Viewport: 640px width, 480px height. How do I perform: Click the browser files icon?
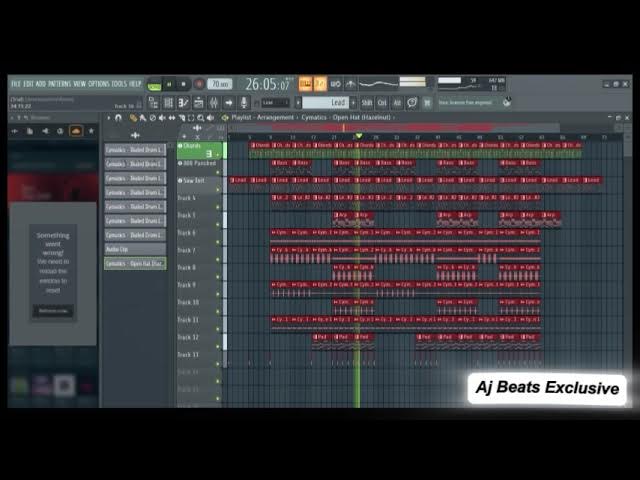coord(30,131)
